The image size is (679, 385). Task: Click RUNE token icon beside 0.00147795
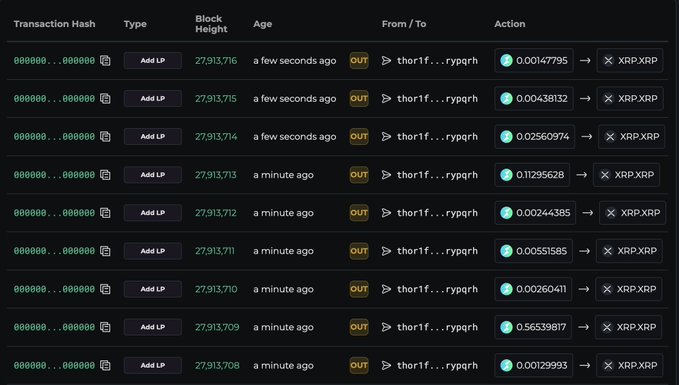coord(506,61)
